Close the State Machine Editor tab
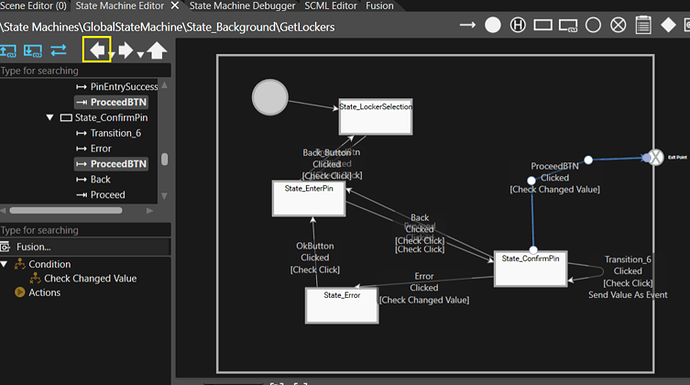Viewport: 690px width, 385px height. (175, 6)
